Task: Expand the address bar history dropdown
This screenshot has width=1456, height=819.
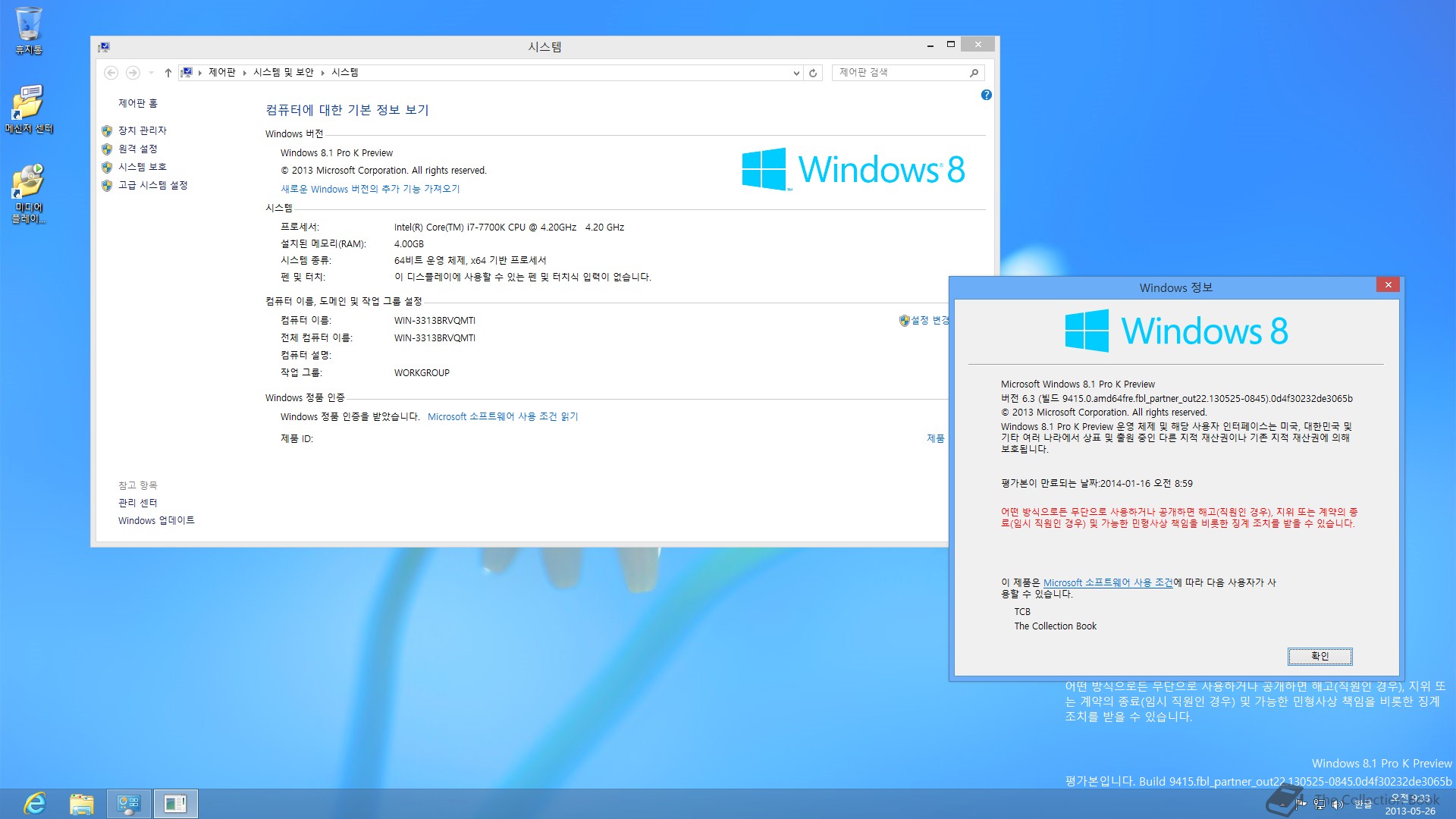Action: (796, 73)
